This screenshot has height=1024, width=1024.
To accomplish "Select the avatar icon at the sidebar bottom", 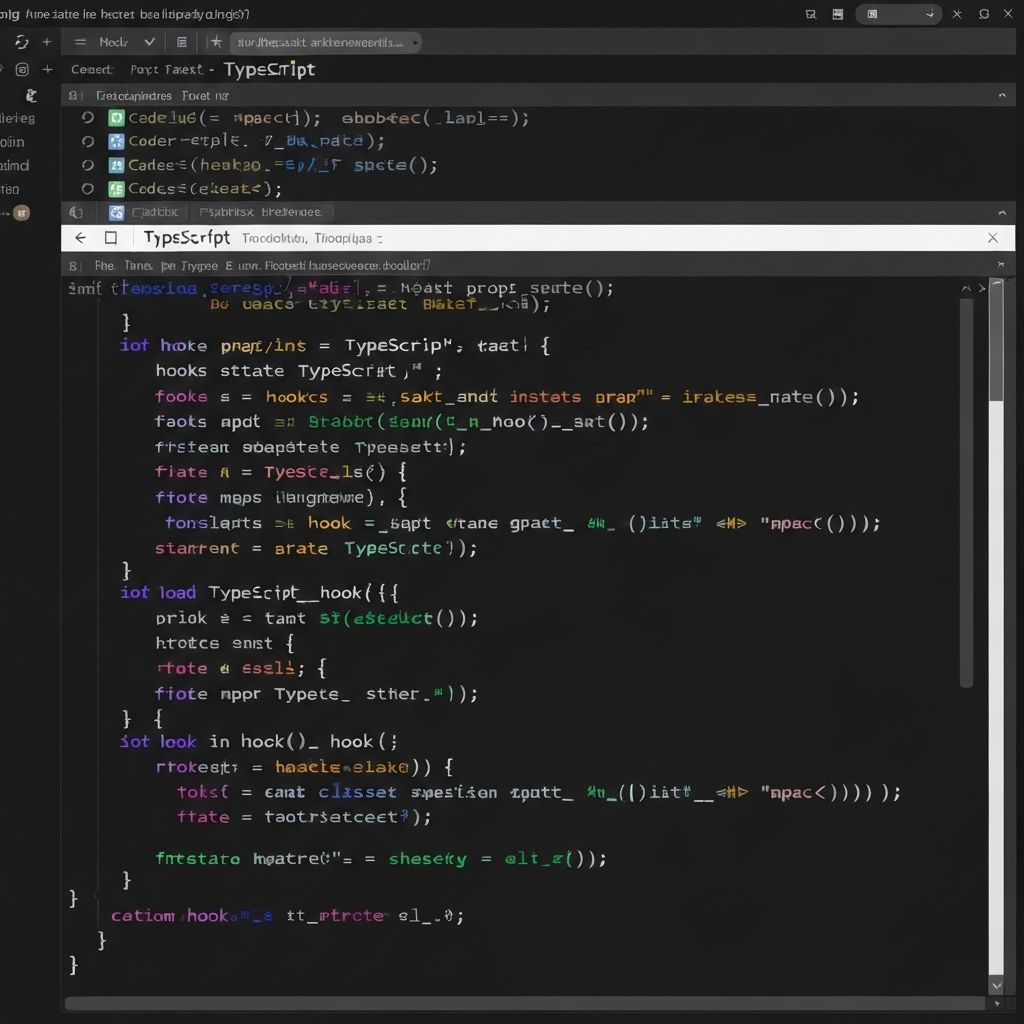I will (23, 212).
